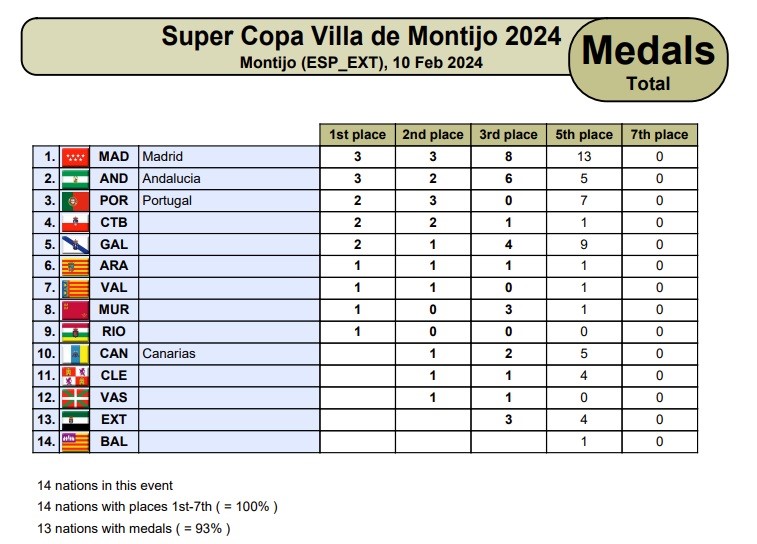Click the Medals Total badge

[x=648, y=60]
